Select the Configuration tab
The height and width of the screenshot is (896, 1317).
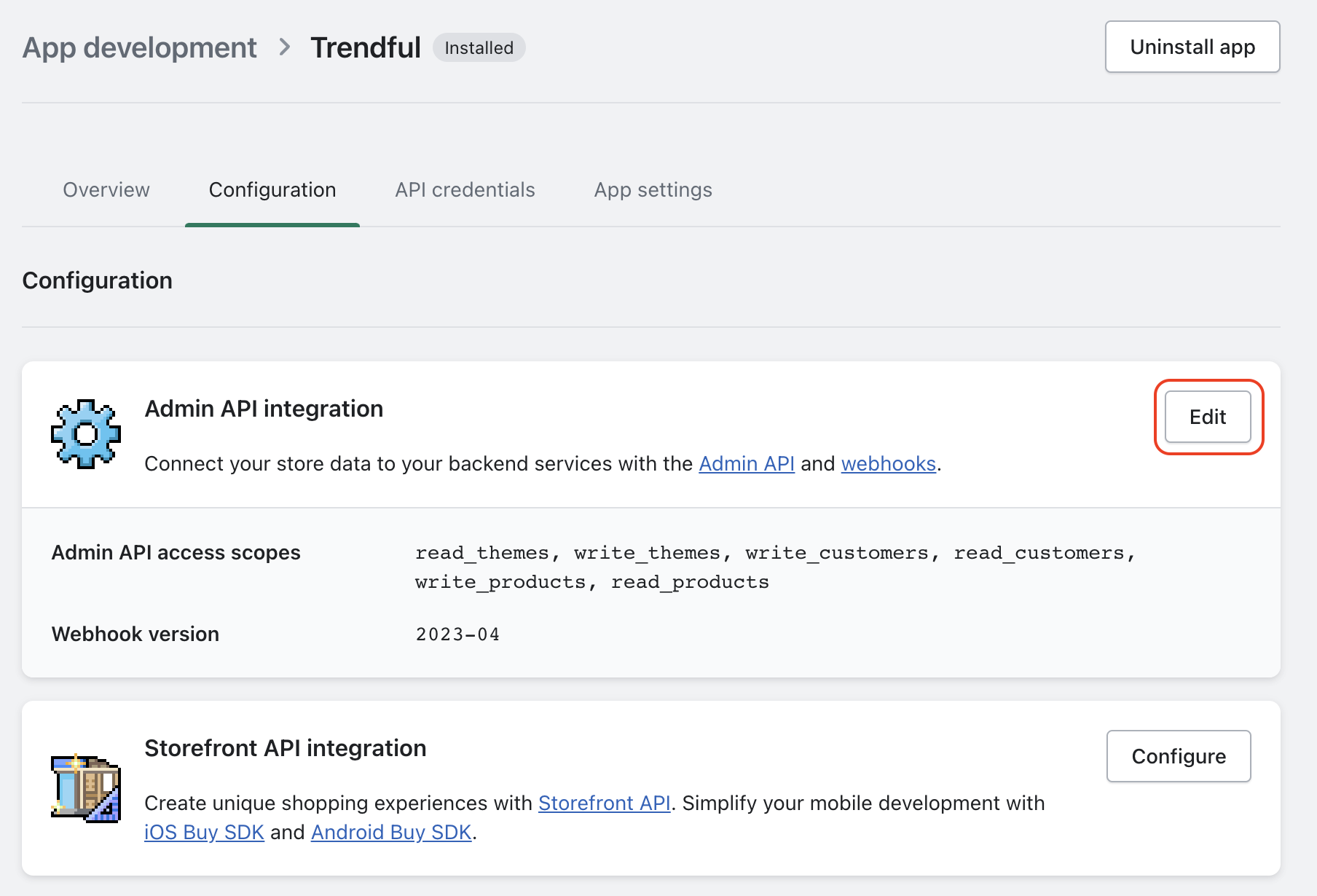point(272,190)
